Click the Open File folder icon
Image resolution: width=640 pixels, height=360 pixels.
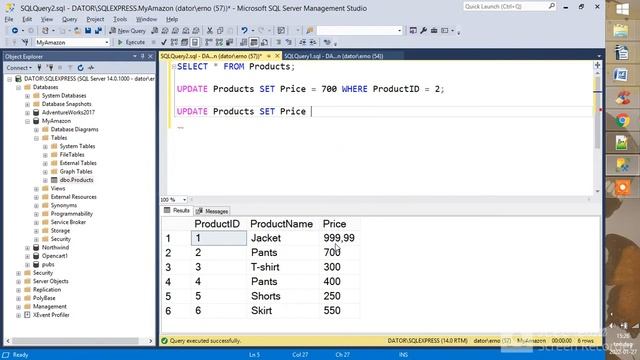pyautogui.click(x=77, y=31)
